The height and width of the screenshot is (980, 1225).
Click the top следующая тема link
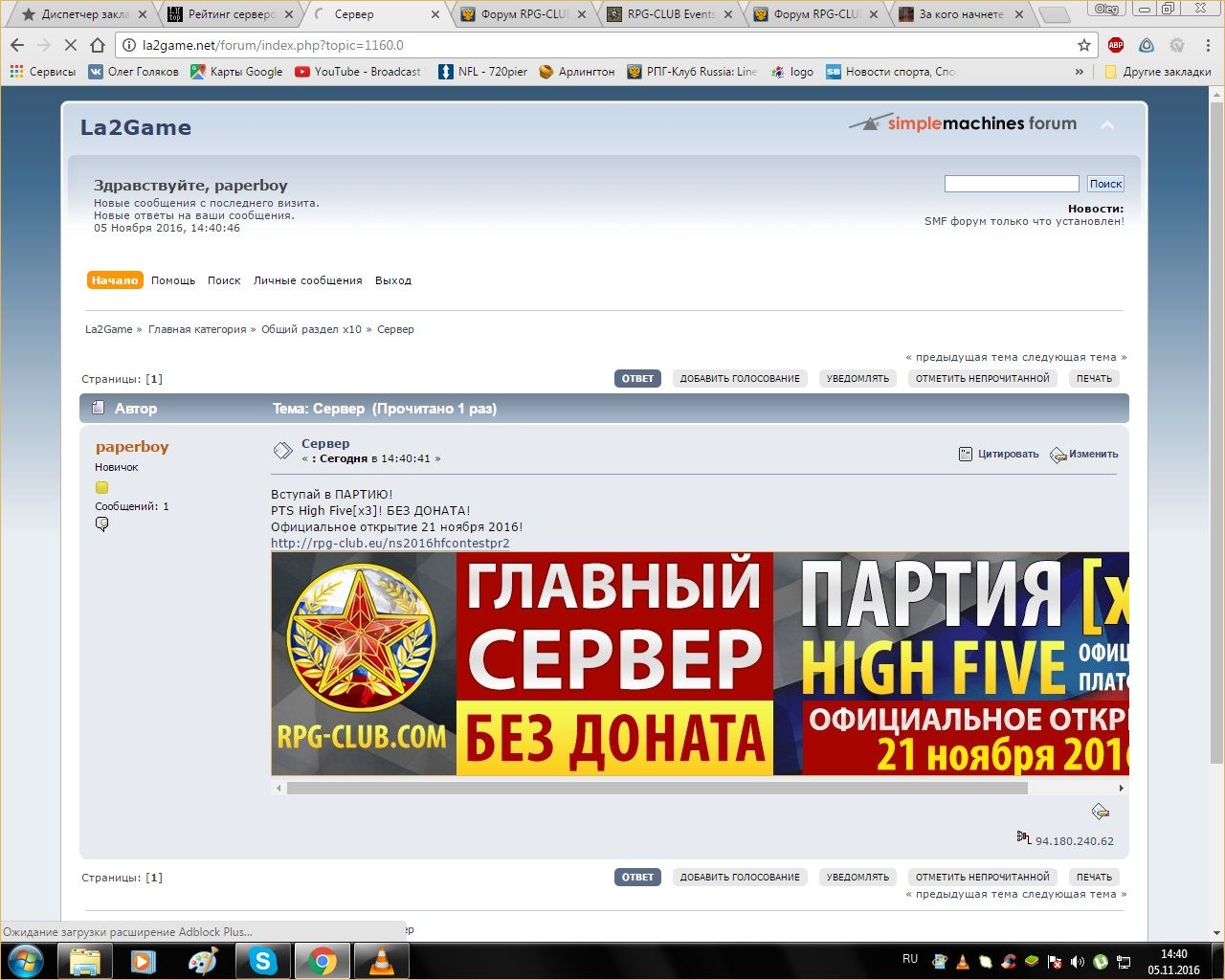coord(1074,357)
